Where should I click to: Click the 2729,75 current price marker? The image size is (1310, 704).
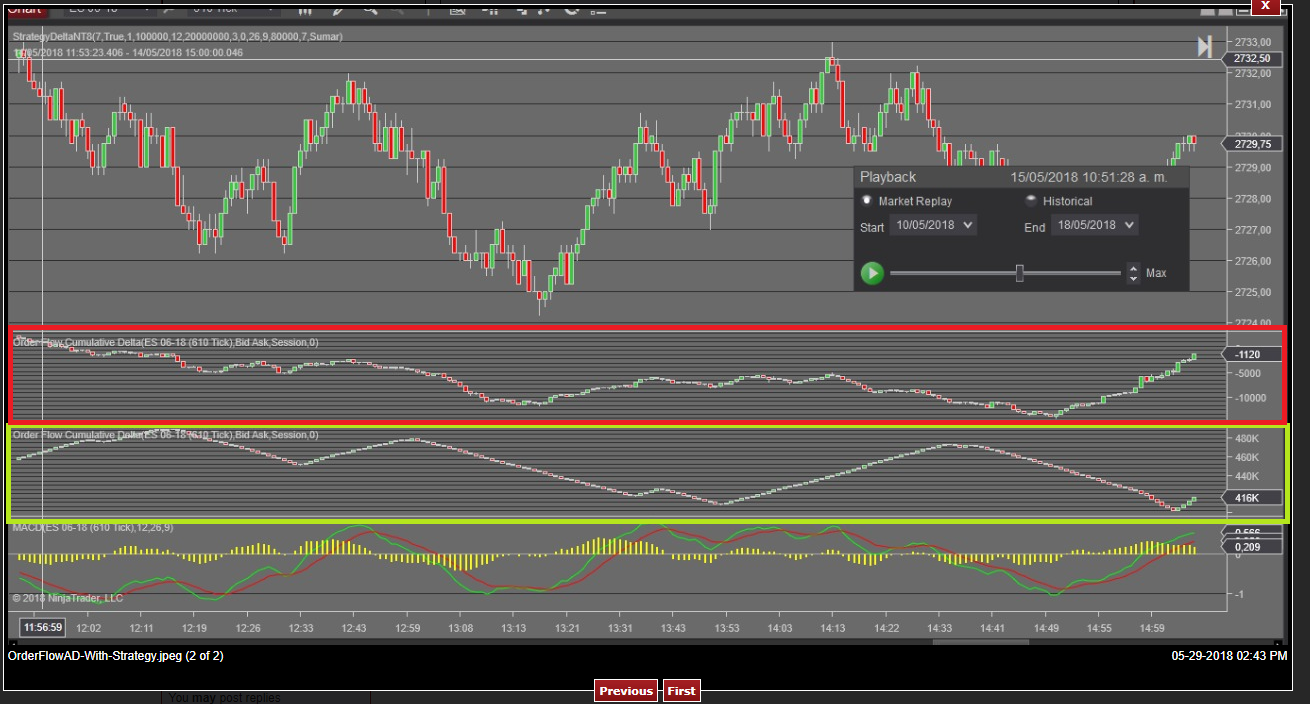point(1251,144)
